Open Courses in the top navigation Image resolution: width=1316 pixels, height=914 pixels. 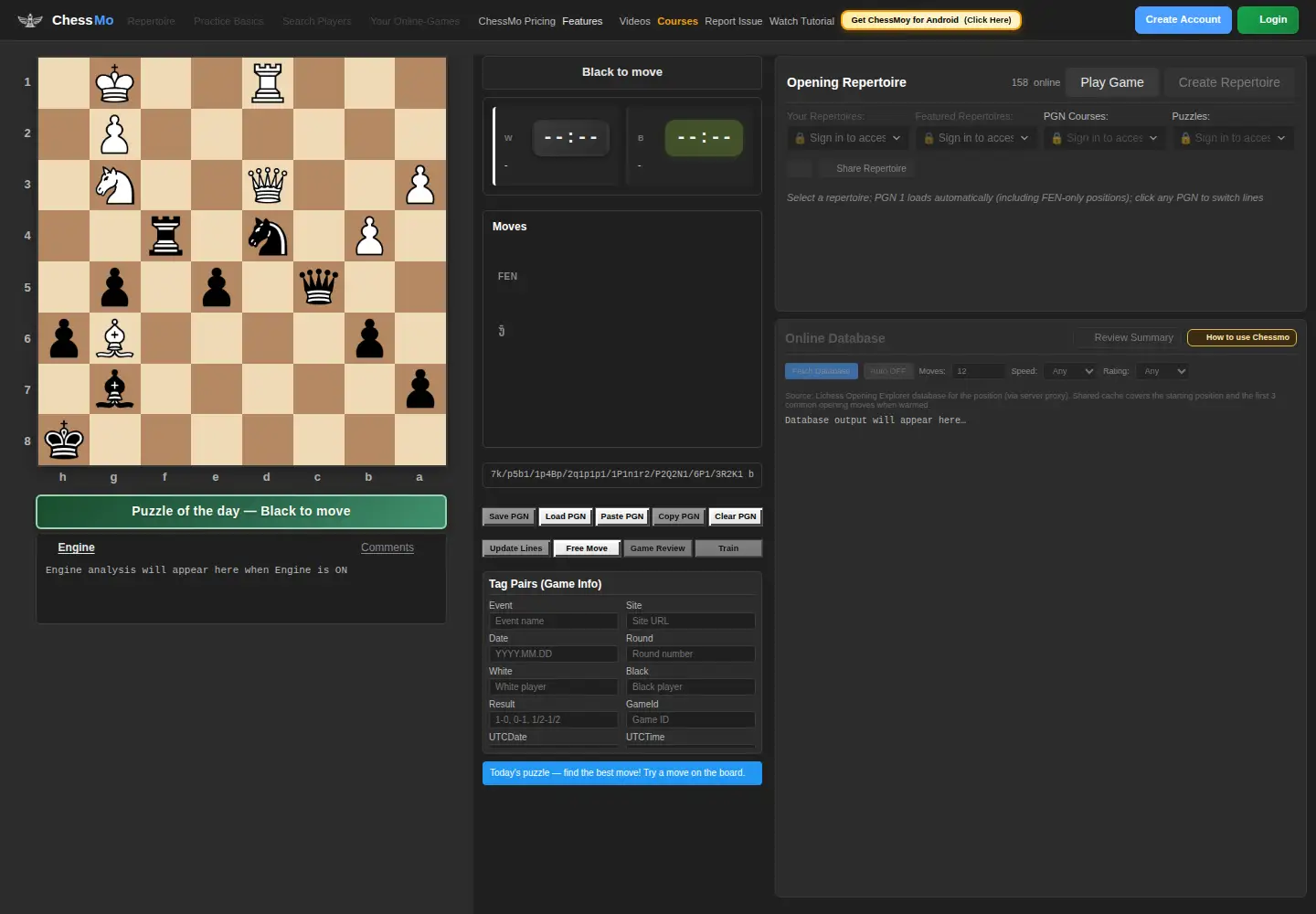pos(677,21)
